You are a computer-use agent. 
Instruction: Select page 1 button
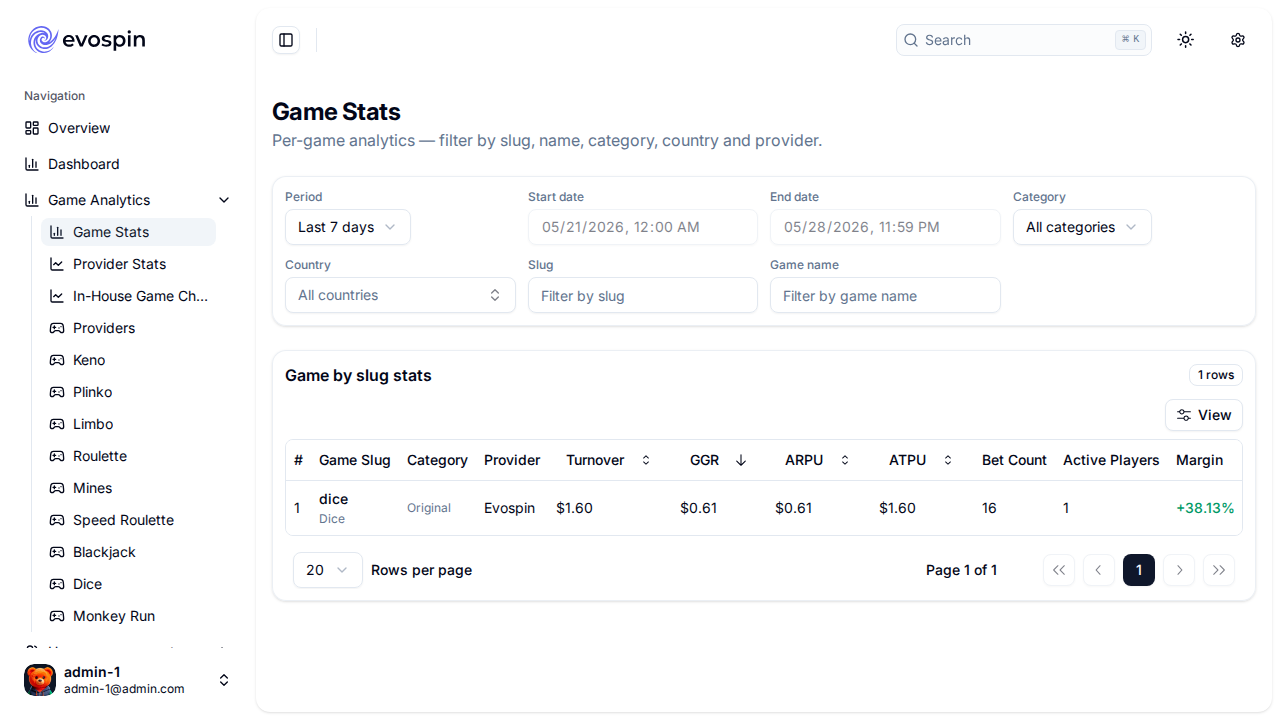pyautogui.click(x=1139, y=570)
